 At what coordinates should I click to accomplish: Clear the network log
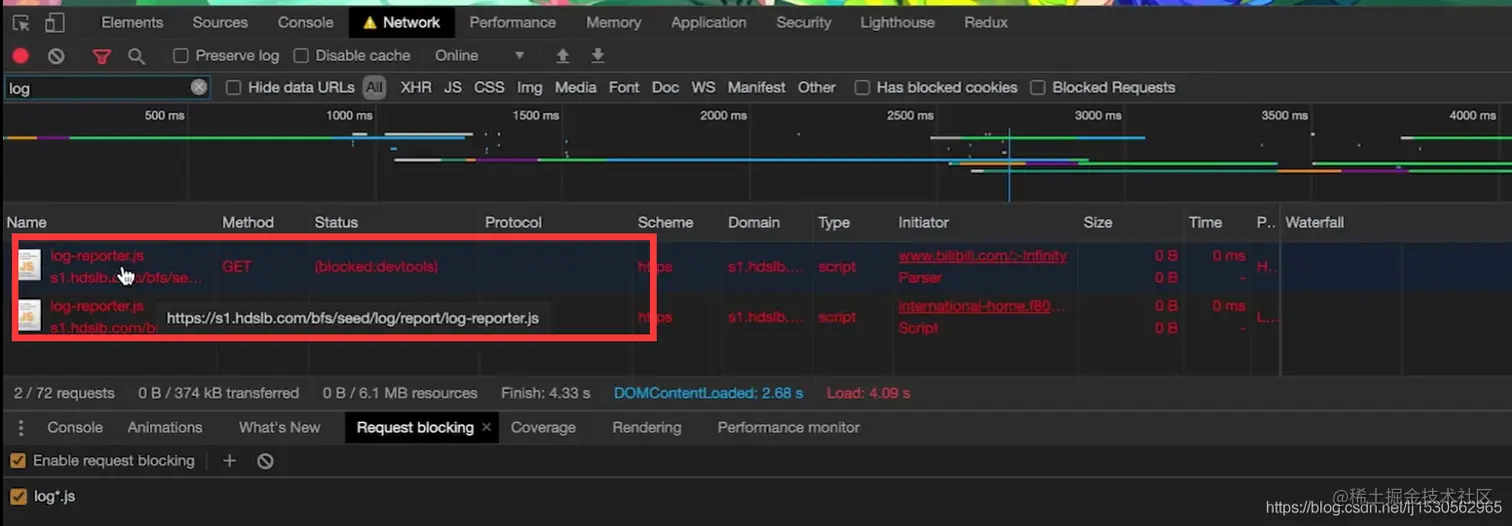(56, 56)
